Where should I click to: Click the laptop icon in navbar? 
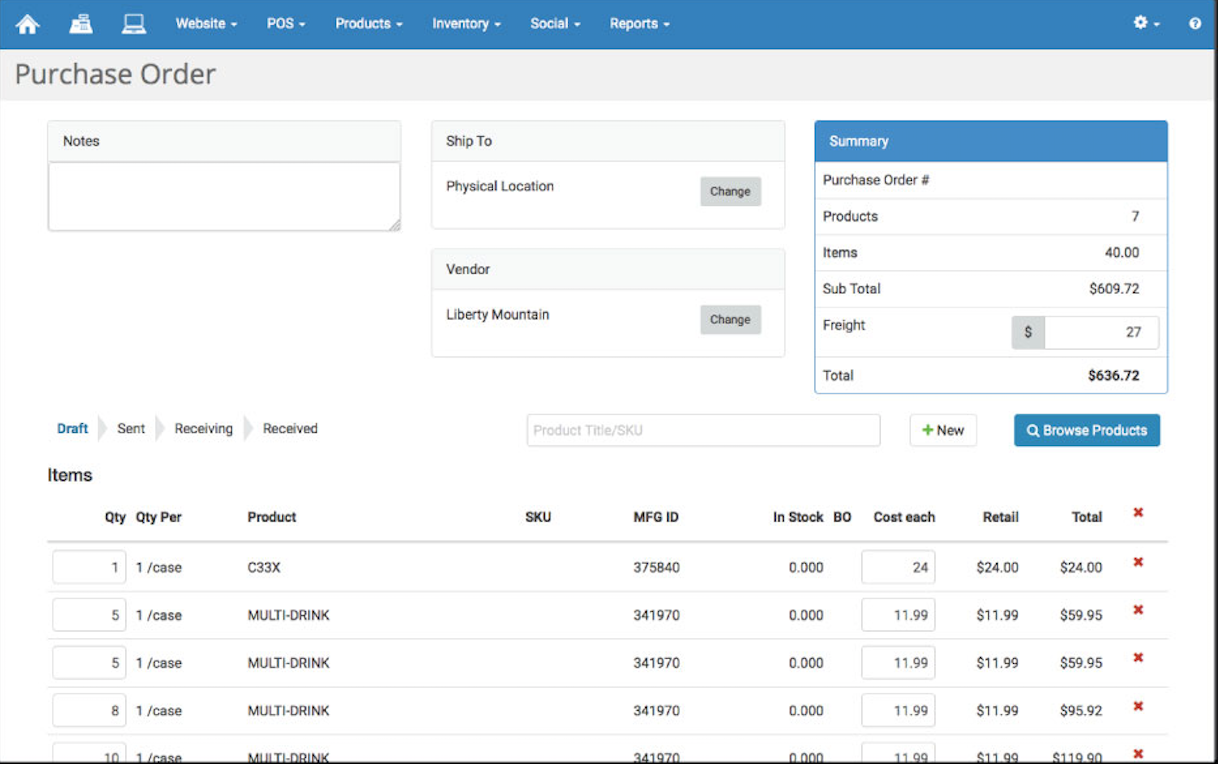tap(133, 24)
